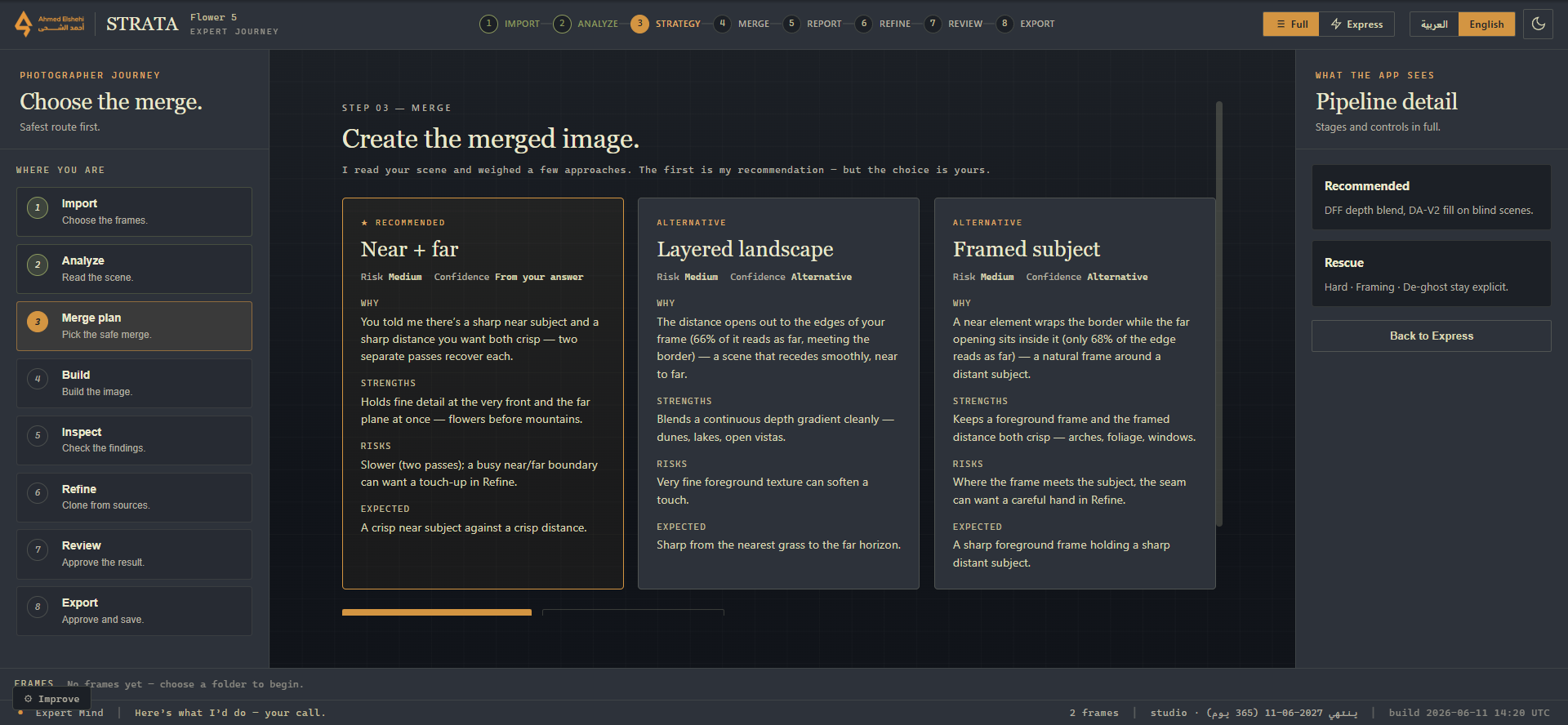This screenshot has width=1568, height=725.
Task: Go to Review step in sidebar
Action: pos(134,554)
